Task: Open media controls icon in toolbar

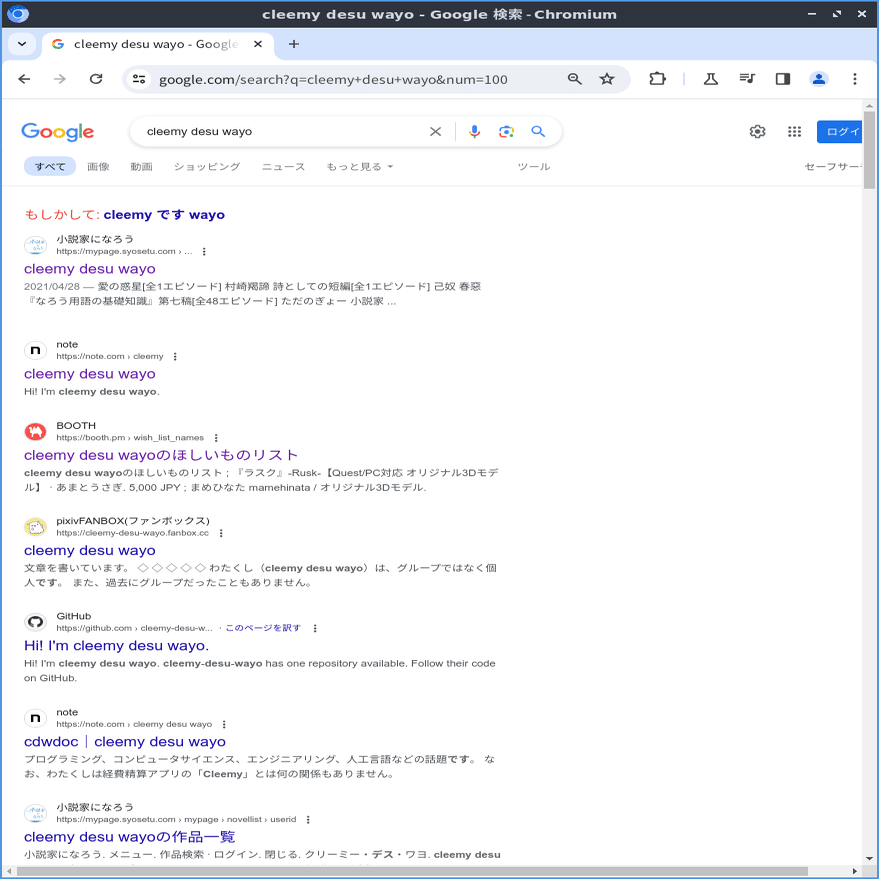Action: point(747,79)
